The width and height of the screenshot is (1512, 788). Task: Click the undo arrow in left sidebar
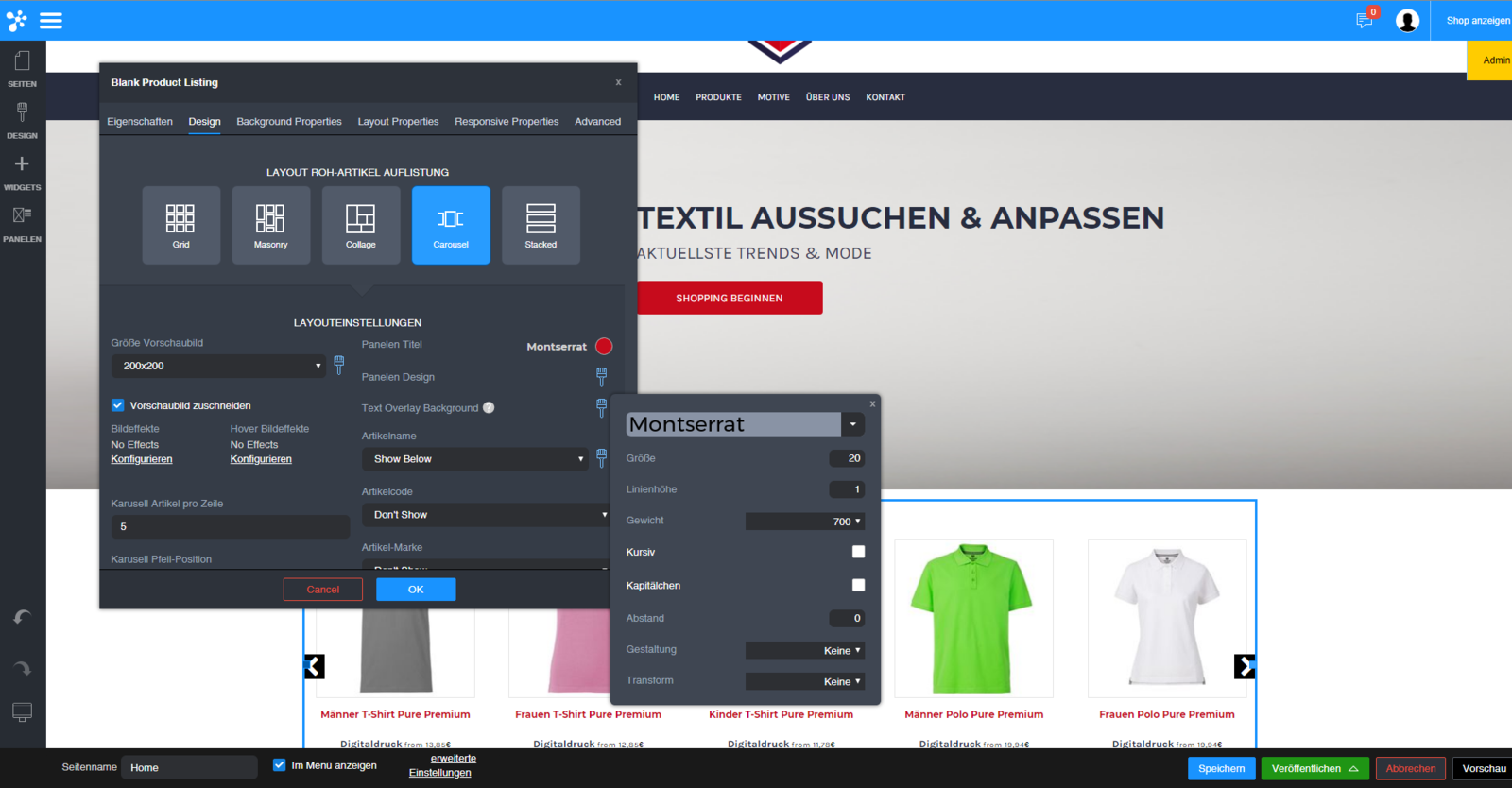click(x=22, y=618)
